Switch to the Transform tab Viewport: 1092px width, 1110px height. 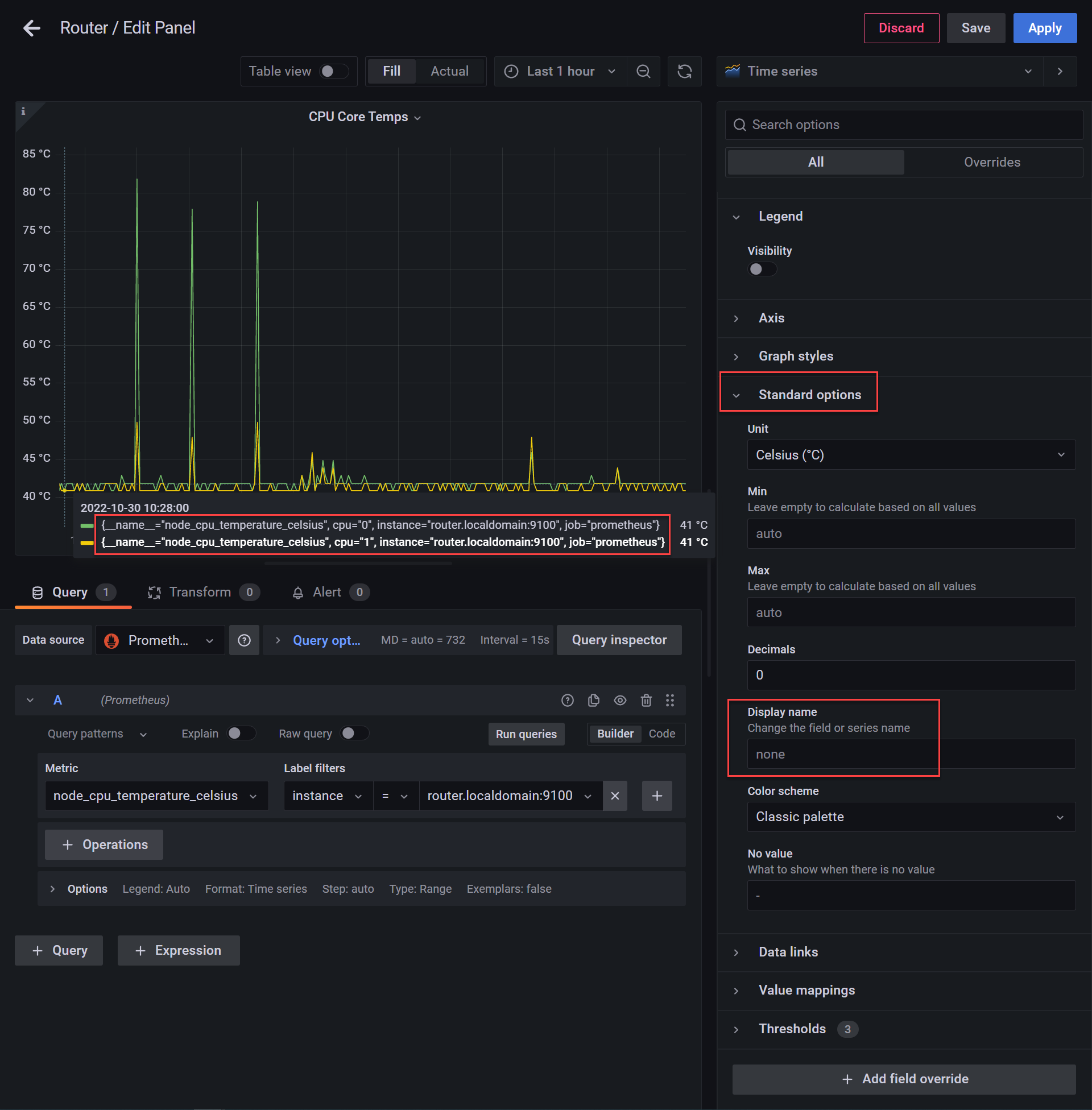coord(201,593)
